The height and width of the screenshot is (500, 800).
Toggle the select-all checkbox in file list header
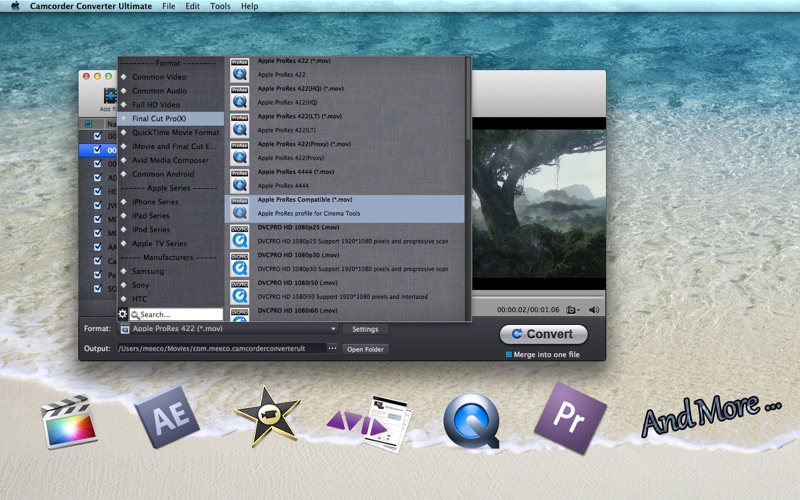(x=89, y=124)
